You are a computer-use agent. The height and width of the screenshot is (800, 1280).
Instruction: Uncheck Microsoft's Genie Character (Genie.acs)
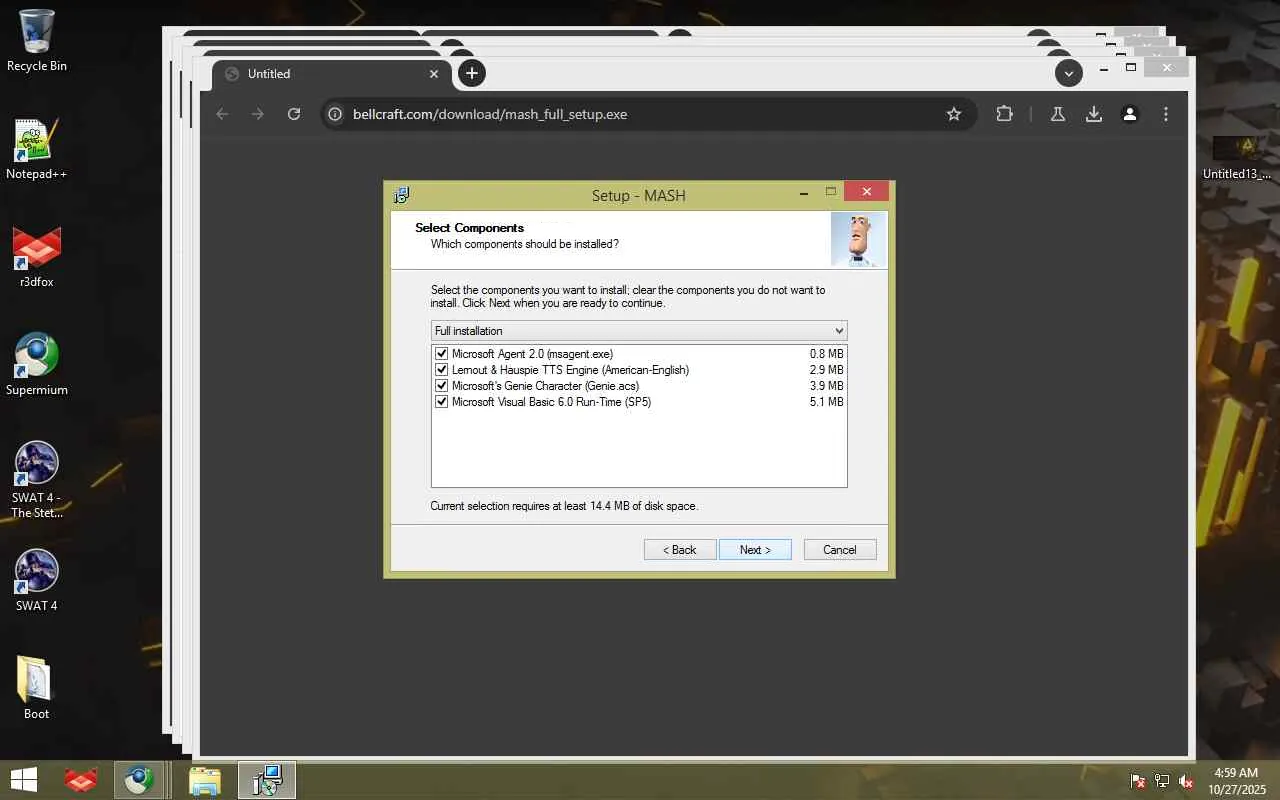pyautogui.click(x=442, y=386)
